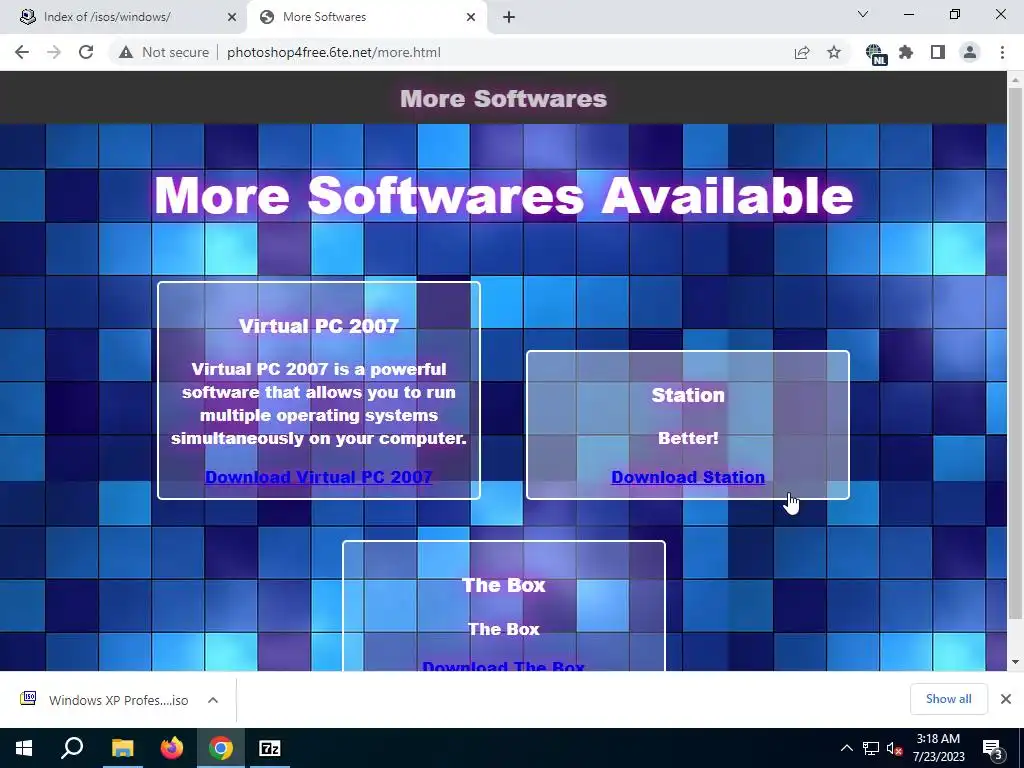Go back to the previous page

22,52
